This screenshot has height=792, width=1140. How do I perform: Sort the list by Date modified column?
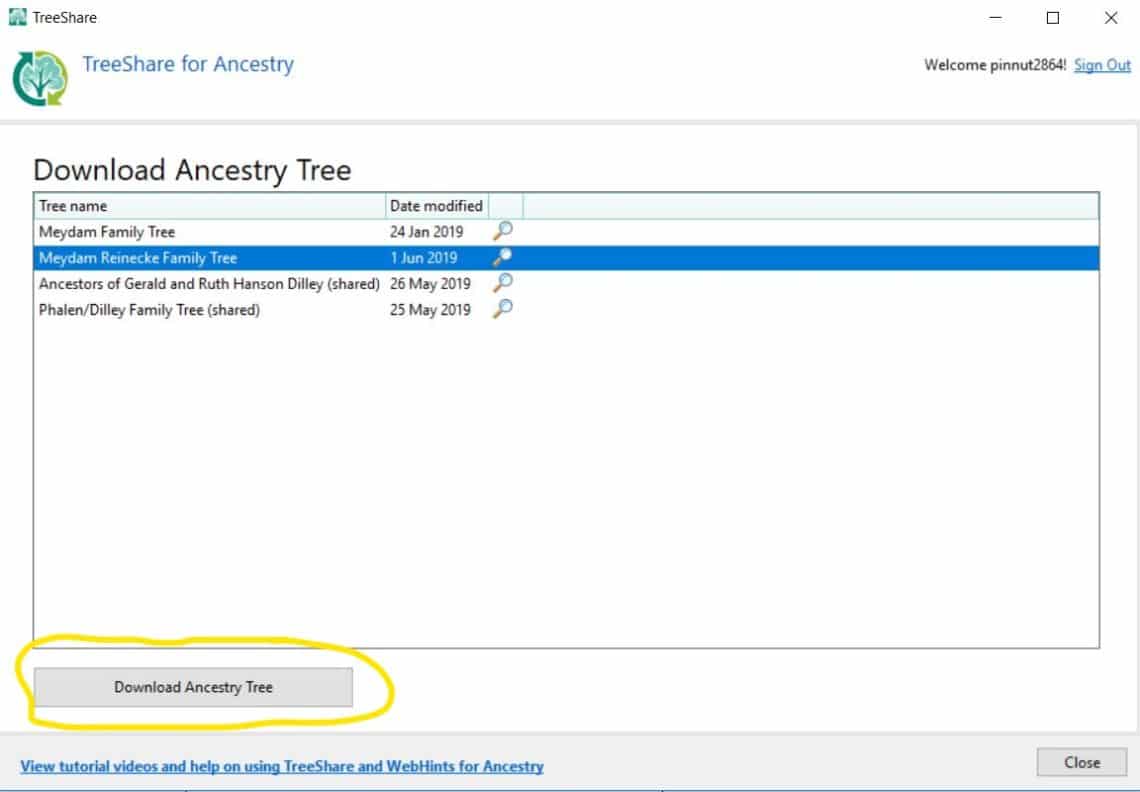tap(436, 205)
